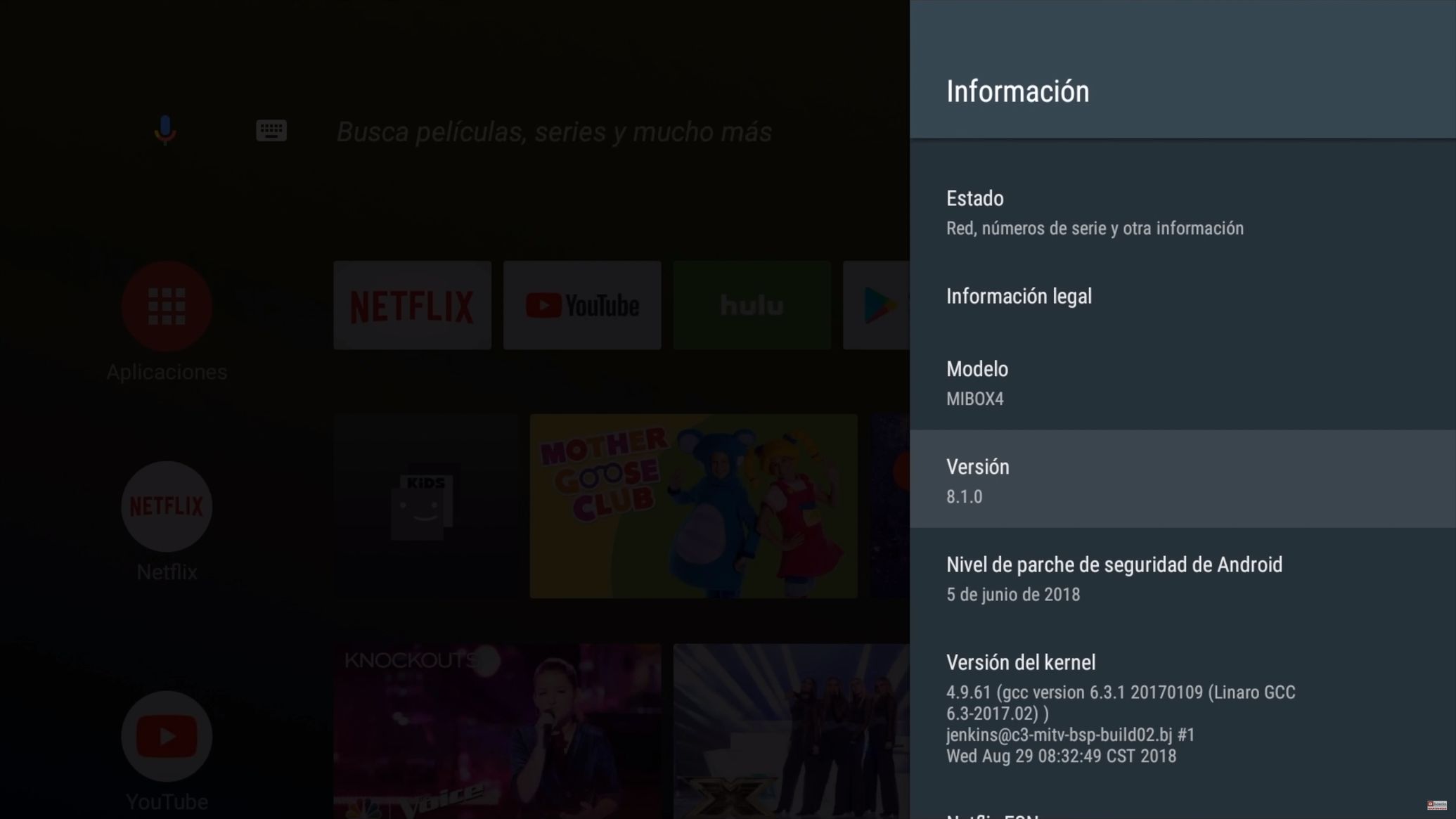Launch YouTube from the round sidebar icon
Screen dimensions: 1456x819
click(167, 736)
